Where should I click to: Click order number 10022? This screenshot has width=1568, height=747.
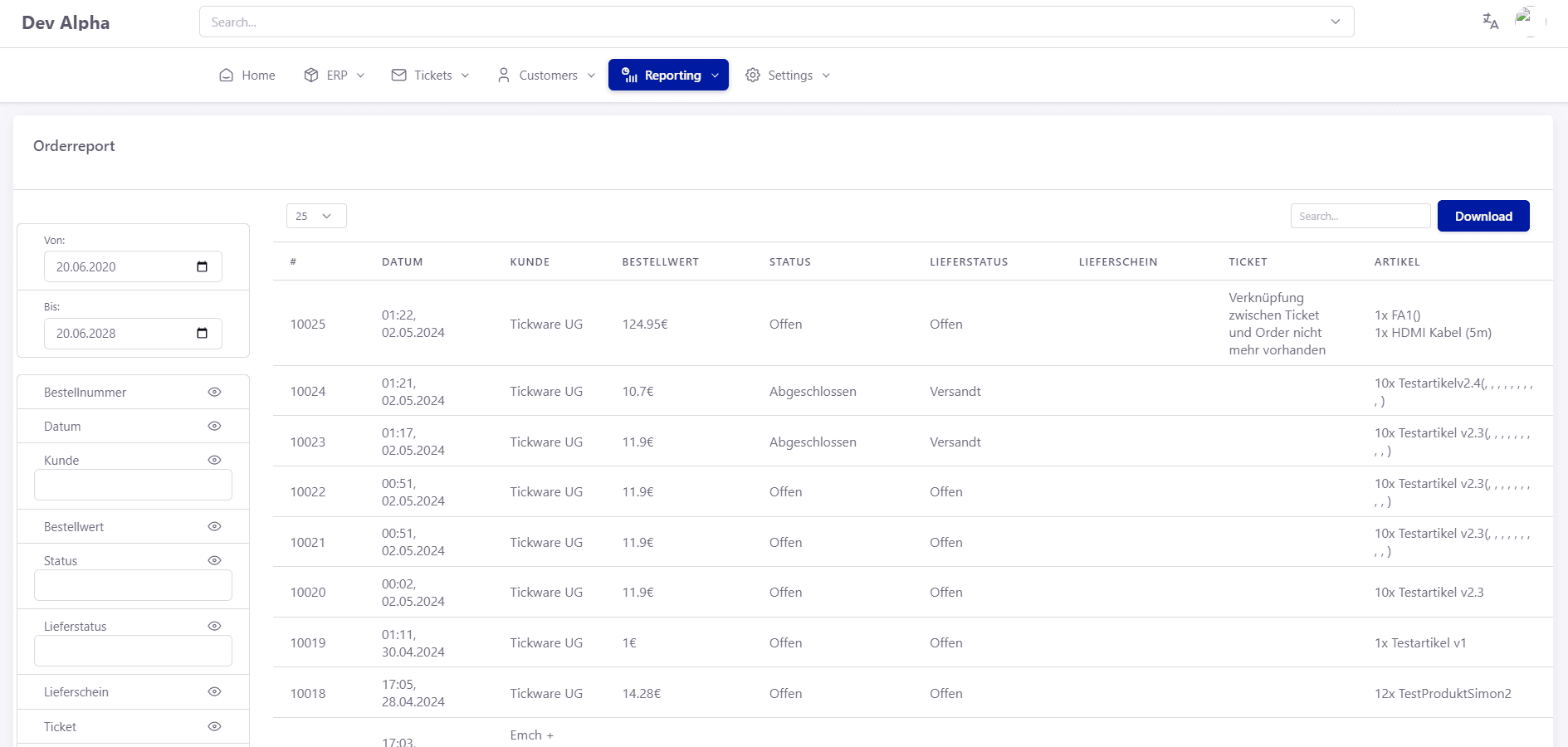[308, 491]
